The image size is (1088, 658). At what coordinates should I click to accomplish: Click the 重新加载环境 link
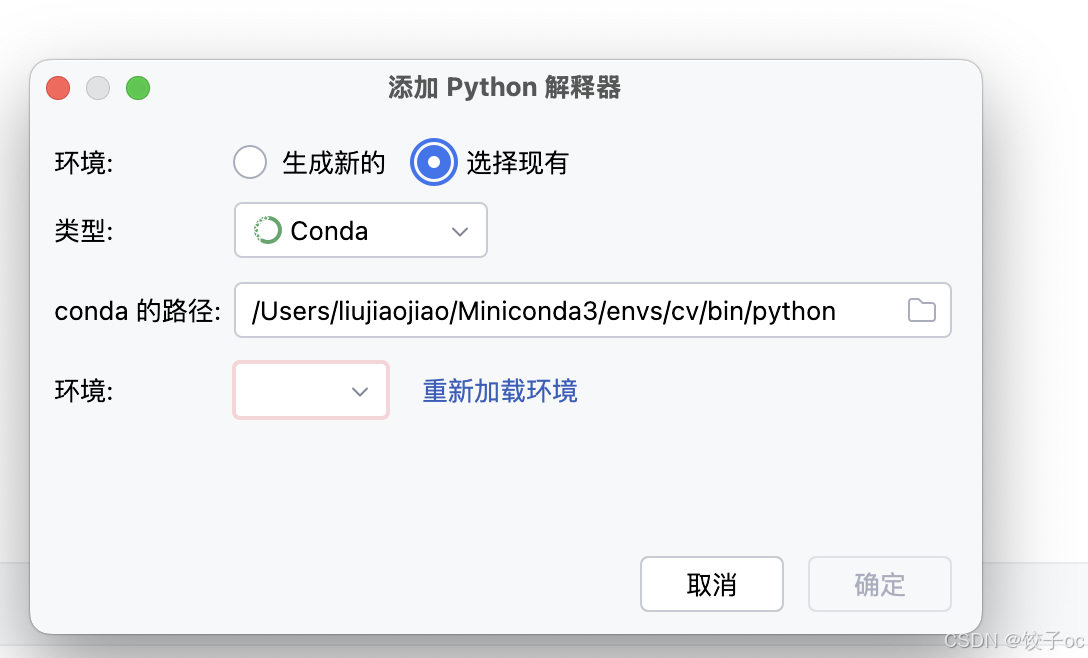(x=498, y=392)
